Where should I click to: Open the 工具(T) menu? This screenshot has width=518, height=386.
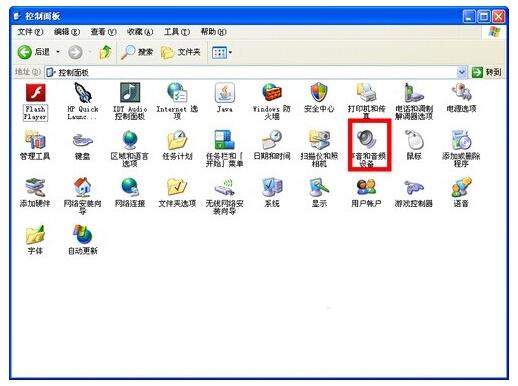[177, 32]
